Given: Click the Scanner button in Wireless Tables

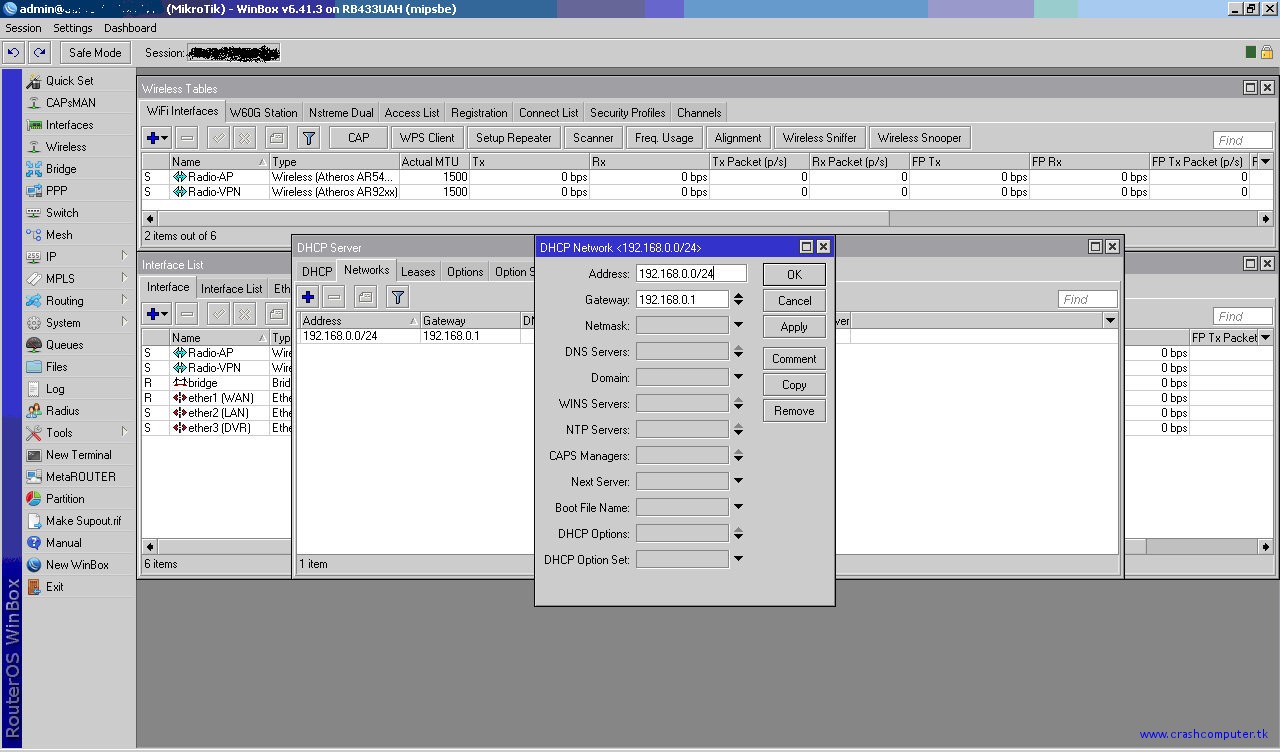Looking at the screenshot, I should [593, 138].
